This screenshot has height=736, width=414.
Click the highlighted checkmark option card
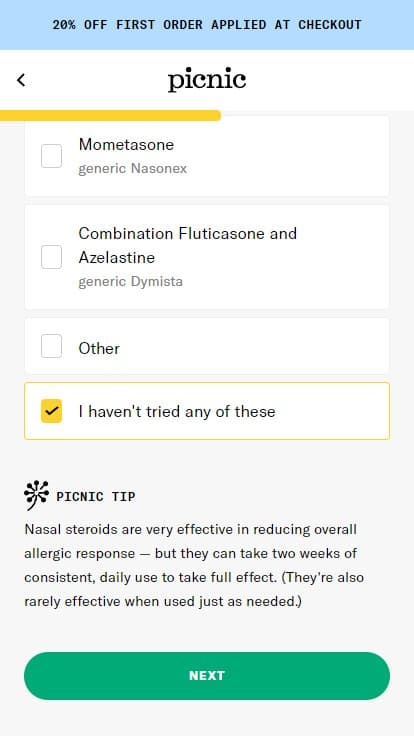pos(207,411)
